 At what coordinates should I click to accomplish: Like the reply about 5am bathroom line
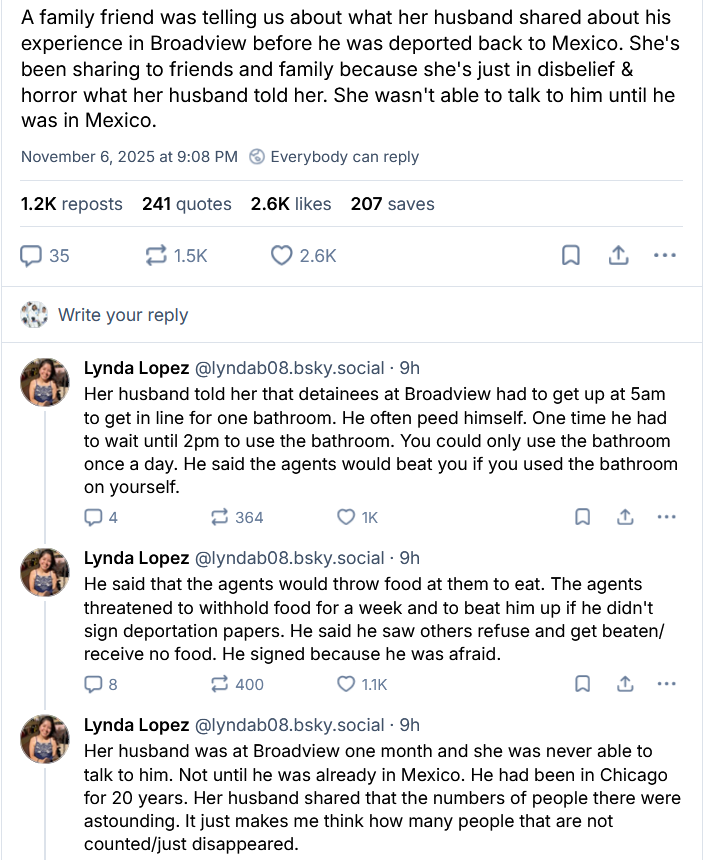click(x=346, y=517)
